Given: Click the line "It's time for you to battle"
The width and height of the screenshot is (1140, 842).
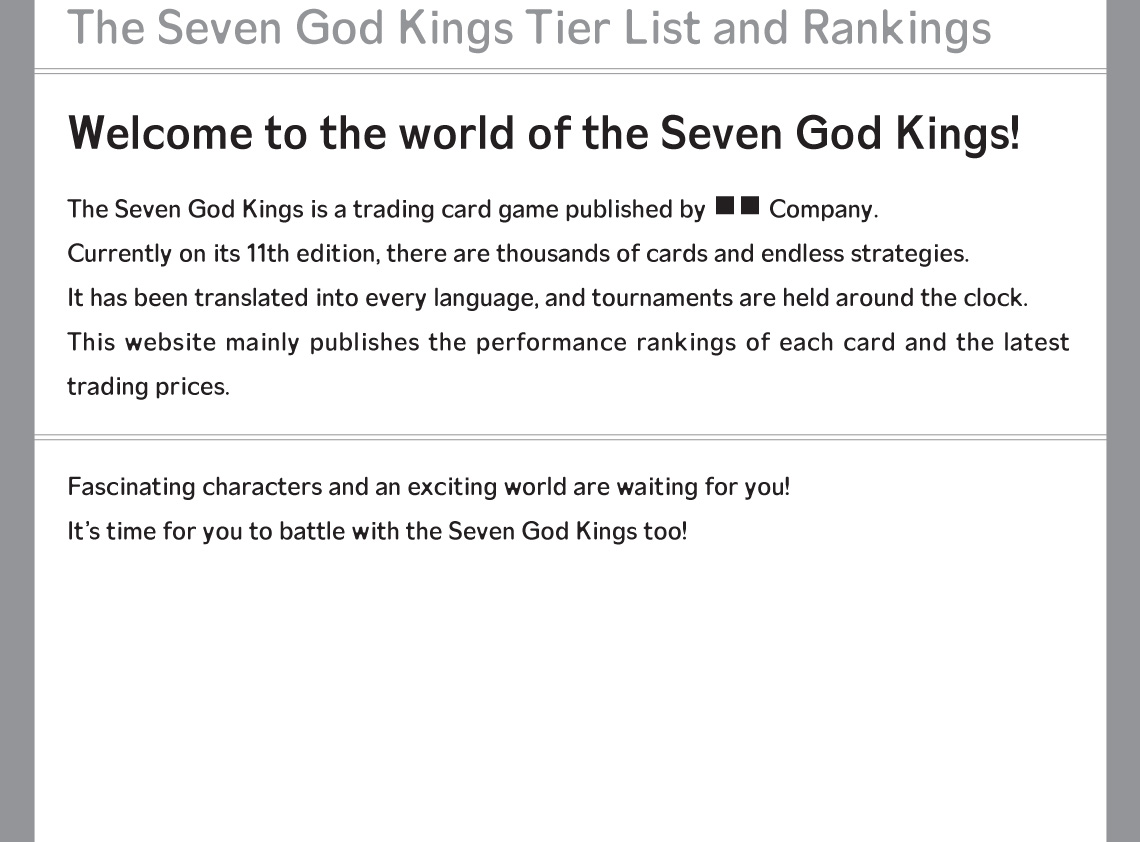Looking at the screenshot, I should [x=377, y=530].
